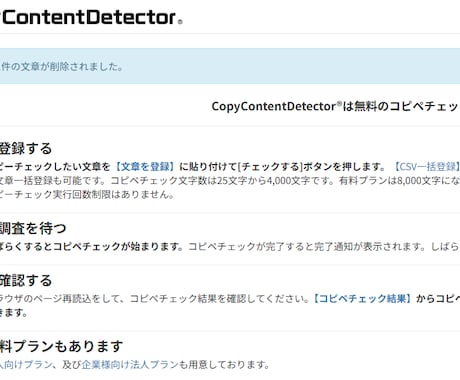Image resolution: width=460 pixels, height=380 pixels.
Task: Click the text ピーチェック実行回数制限はありません
Action: [87, 194]
